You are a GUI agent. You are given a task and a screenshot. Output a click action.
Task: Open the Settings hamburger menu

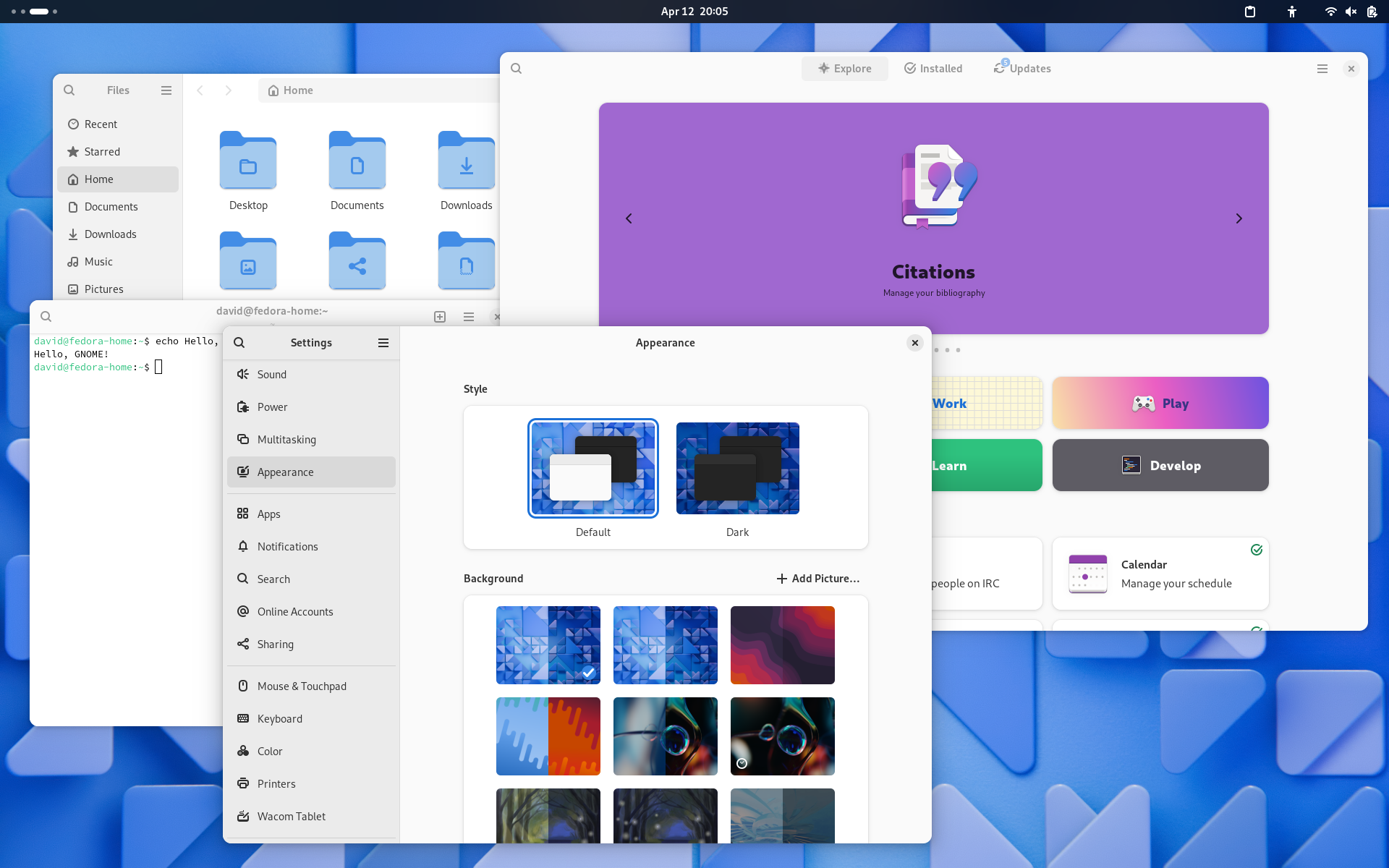[x=383, y=343]
